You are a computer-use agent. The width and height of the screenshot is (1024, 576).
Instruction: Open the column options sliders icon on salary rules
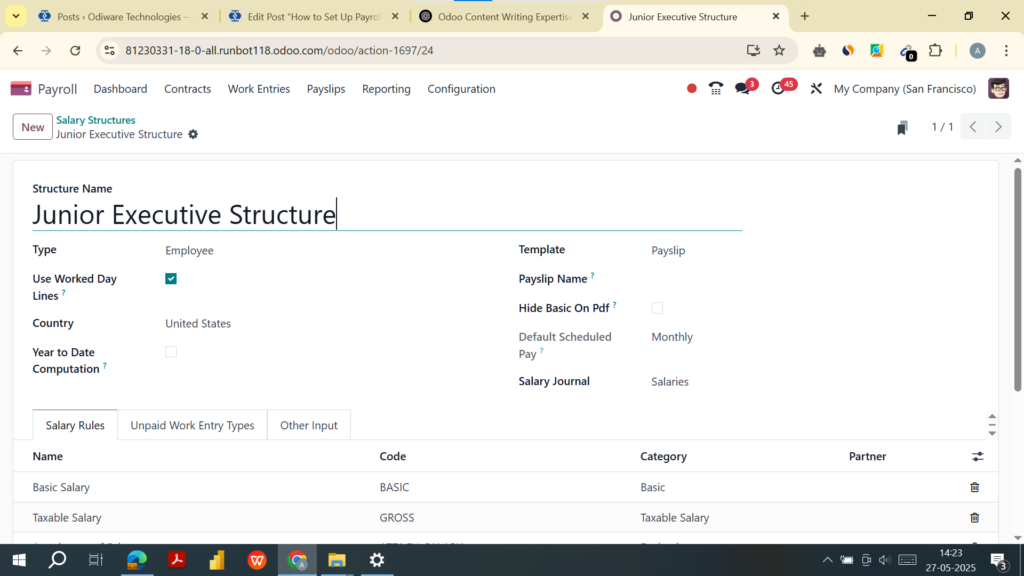[977, 456]
